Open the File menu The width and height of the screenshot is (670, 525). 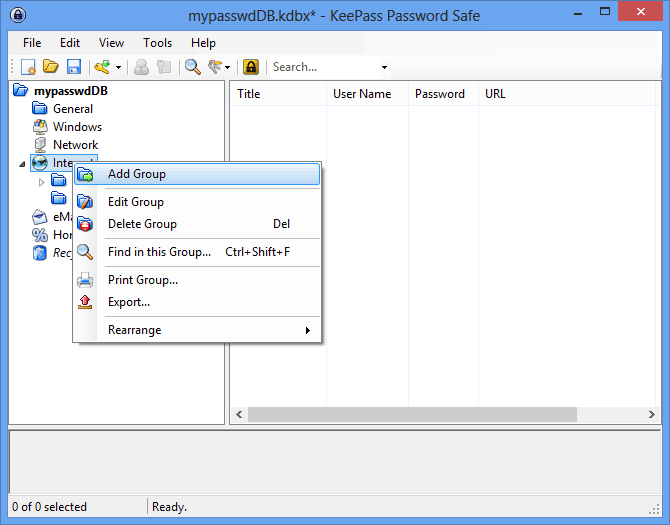click(32, 43)
